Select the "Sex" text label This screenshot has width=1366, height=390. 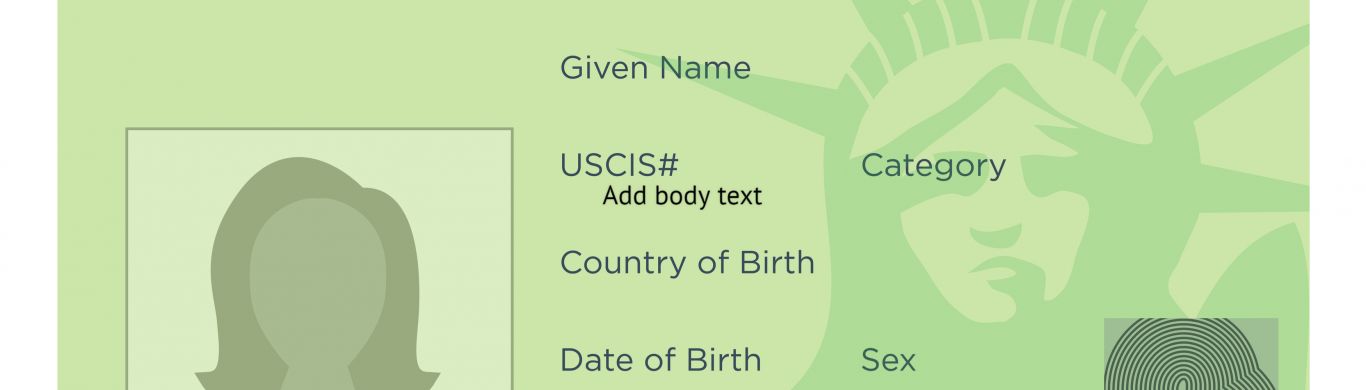[888, 360]
